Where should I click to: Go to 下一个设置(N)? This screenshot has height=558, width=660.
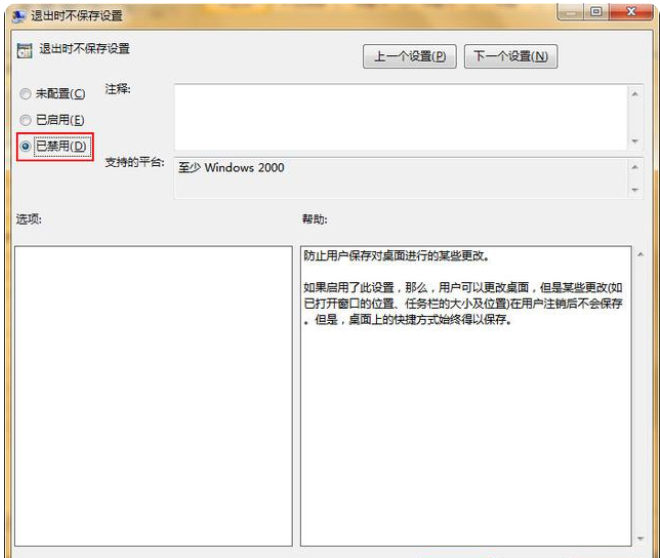pyautogui.click(x=510, y=56)
